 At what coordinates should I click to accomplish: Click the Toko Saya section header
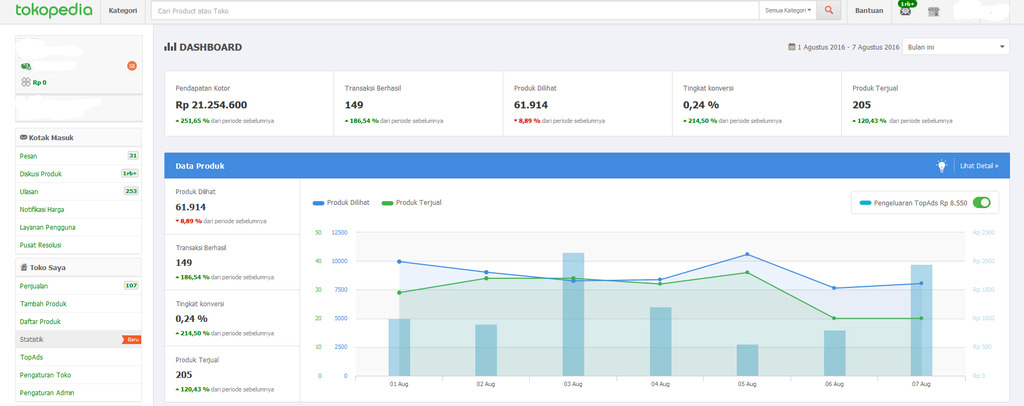(78, 268)
